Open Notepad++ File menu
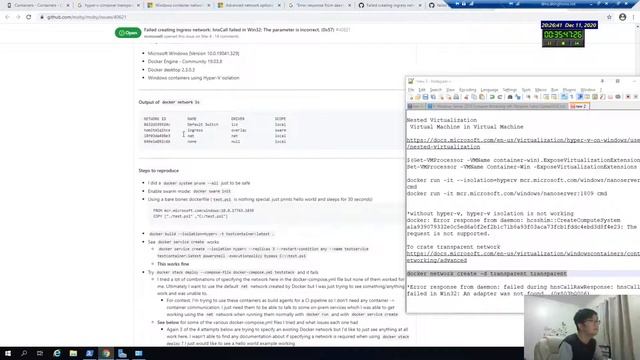The height and width of the screenshot is (360, 640). click(411, 90)
